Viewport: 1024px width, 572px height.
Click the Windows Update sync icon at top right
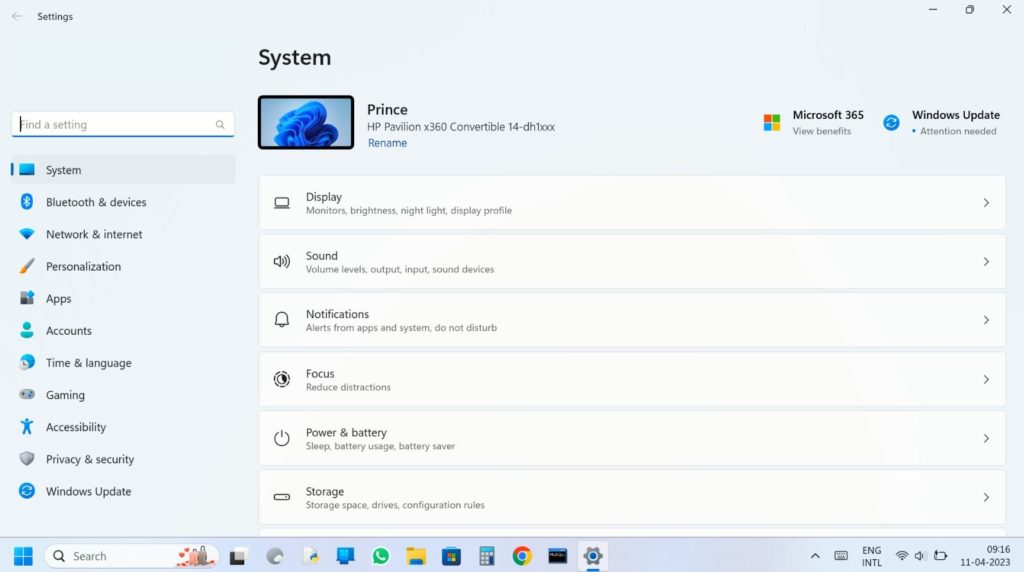(891, 122)
